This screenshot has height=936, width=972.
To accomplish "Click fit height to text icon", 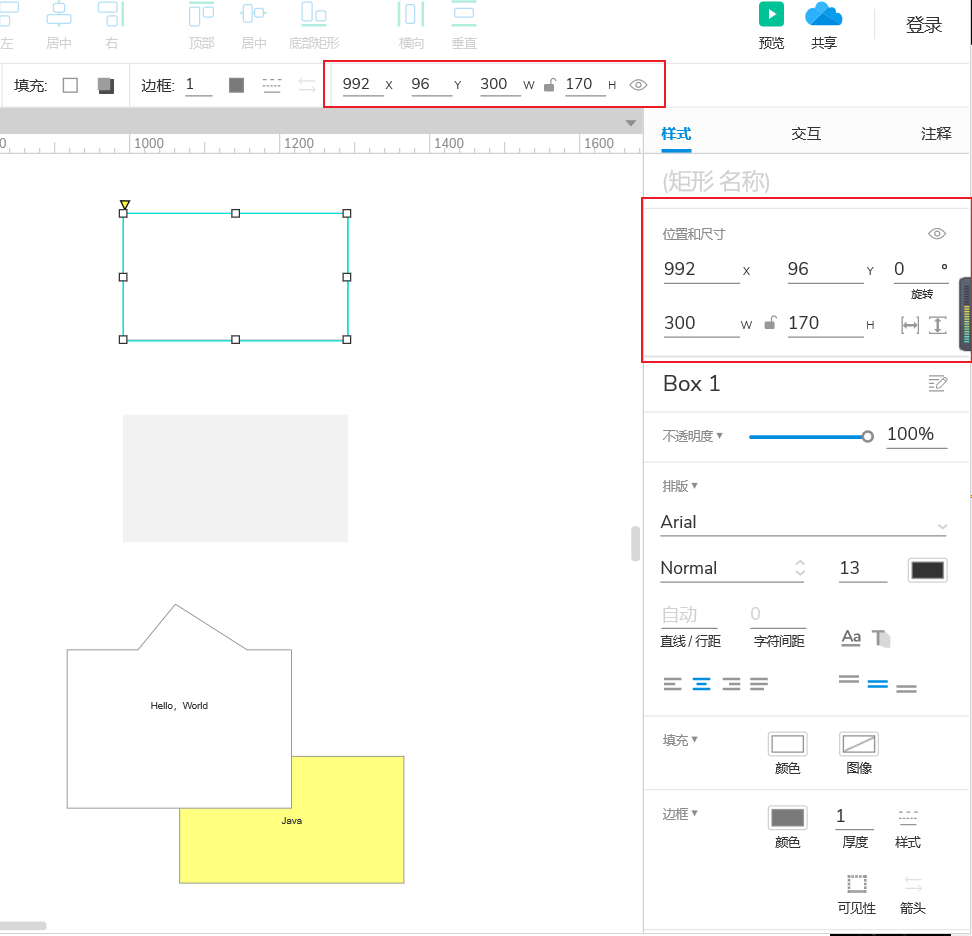I will coord(937,325).
